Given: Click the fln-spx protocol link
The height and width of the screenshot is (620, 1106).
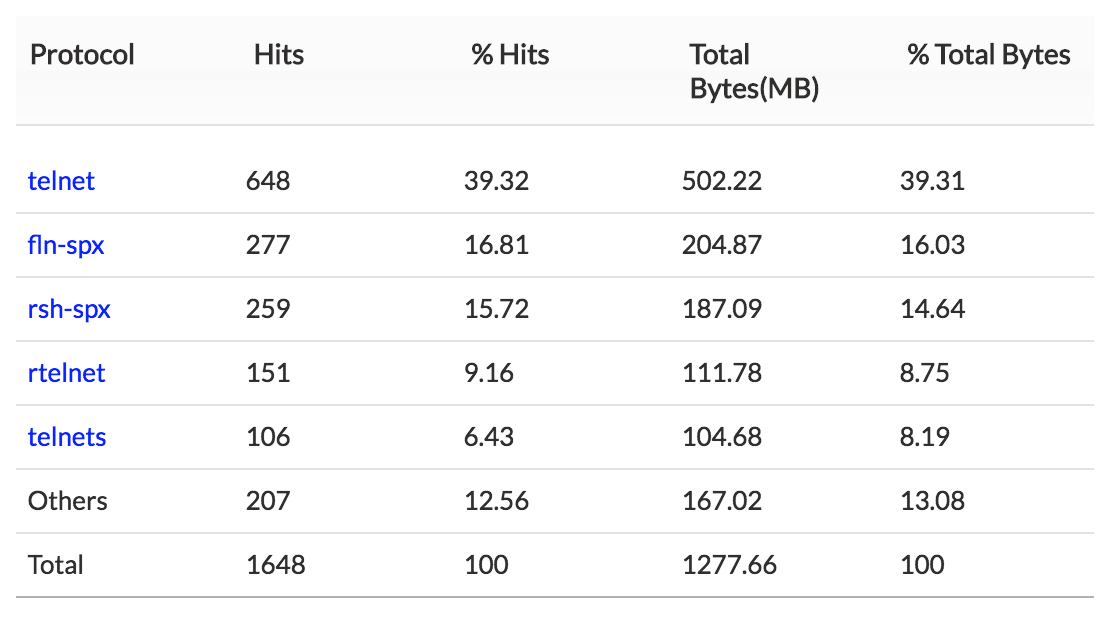Looking at the screenshot, I should (66, 245).
